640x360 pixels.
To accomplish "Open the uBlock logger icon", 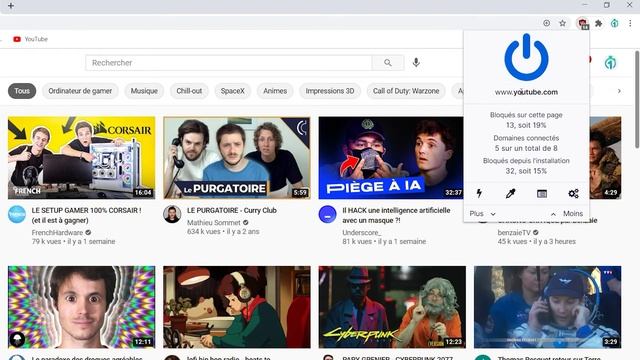I will (x=542, y=193).
